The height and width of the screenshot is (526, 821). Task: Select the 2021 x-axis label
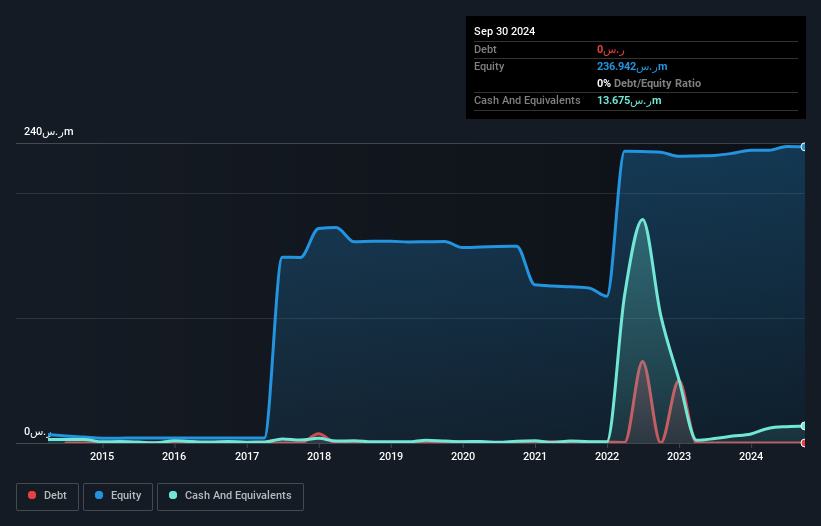point(535,456)
